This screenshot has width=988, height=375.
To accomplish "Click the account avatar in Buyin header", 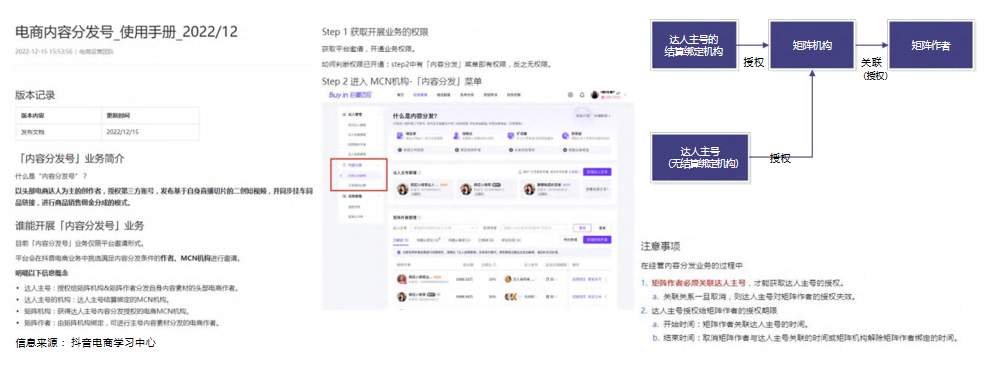I will [x=595, y=95].
